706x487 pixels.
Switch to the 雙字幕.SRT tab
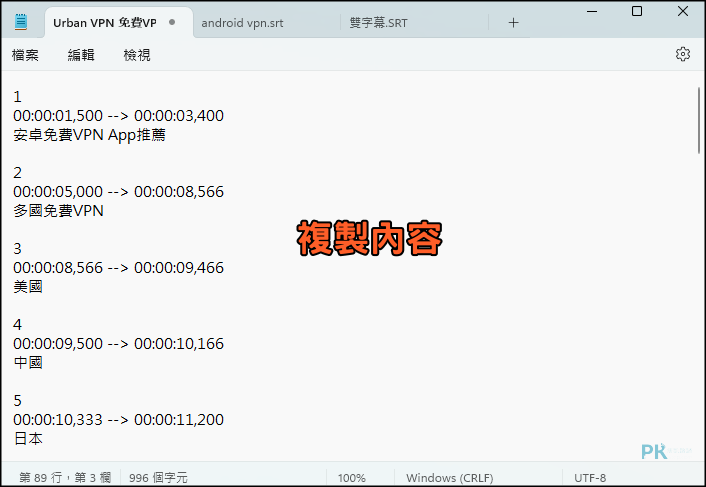coord(378,23)
